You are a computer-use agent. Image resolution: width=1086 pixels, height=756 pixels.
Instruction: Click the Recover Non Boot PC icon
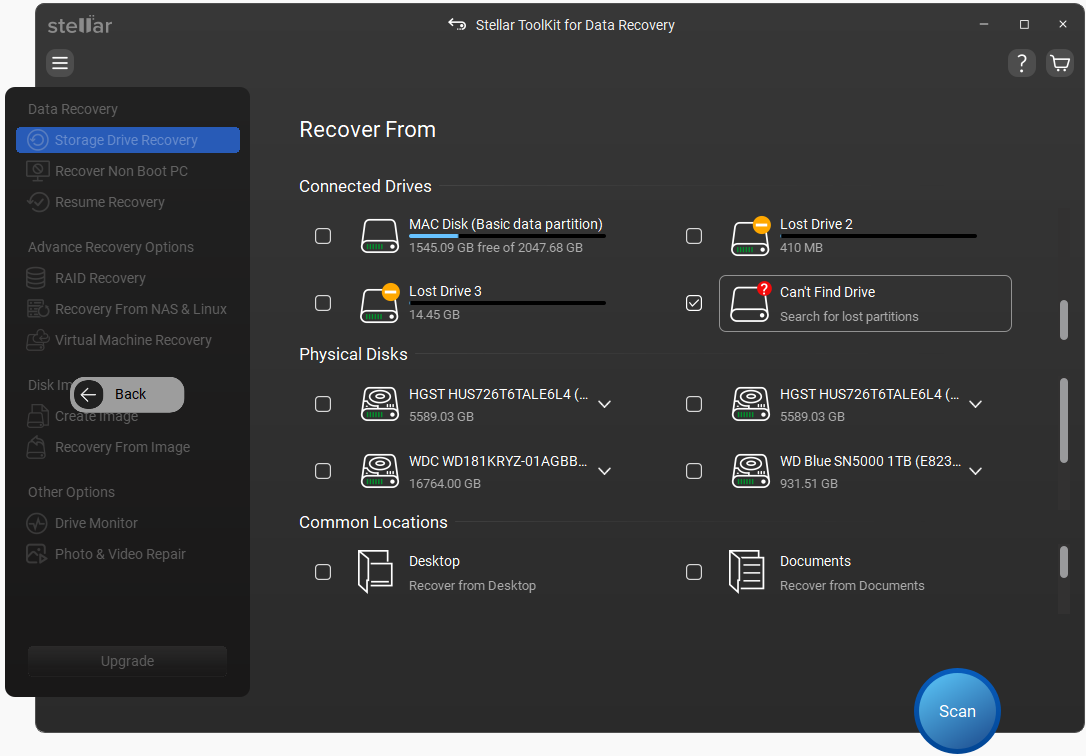tap(37, 171)
